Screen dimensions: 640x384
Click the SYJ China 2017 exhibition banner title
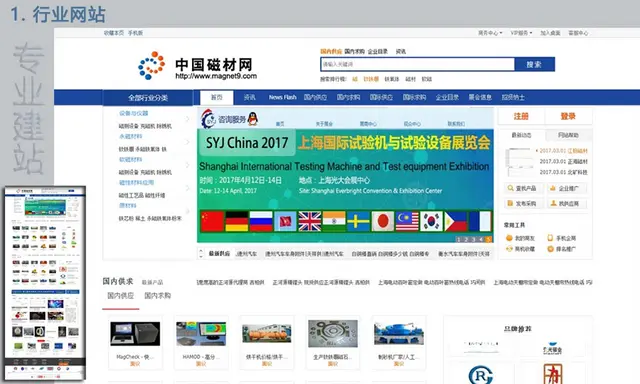click(x=247, y=142)
